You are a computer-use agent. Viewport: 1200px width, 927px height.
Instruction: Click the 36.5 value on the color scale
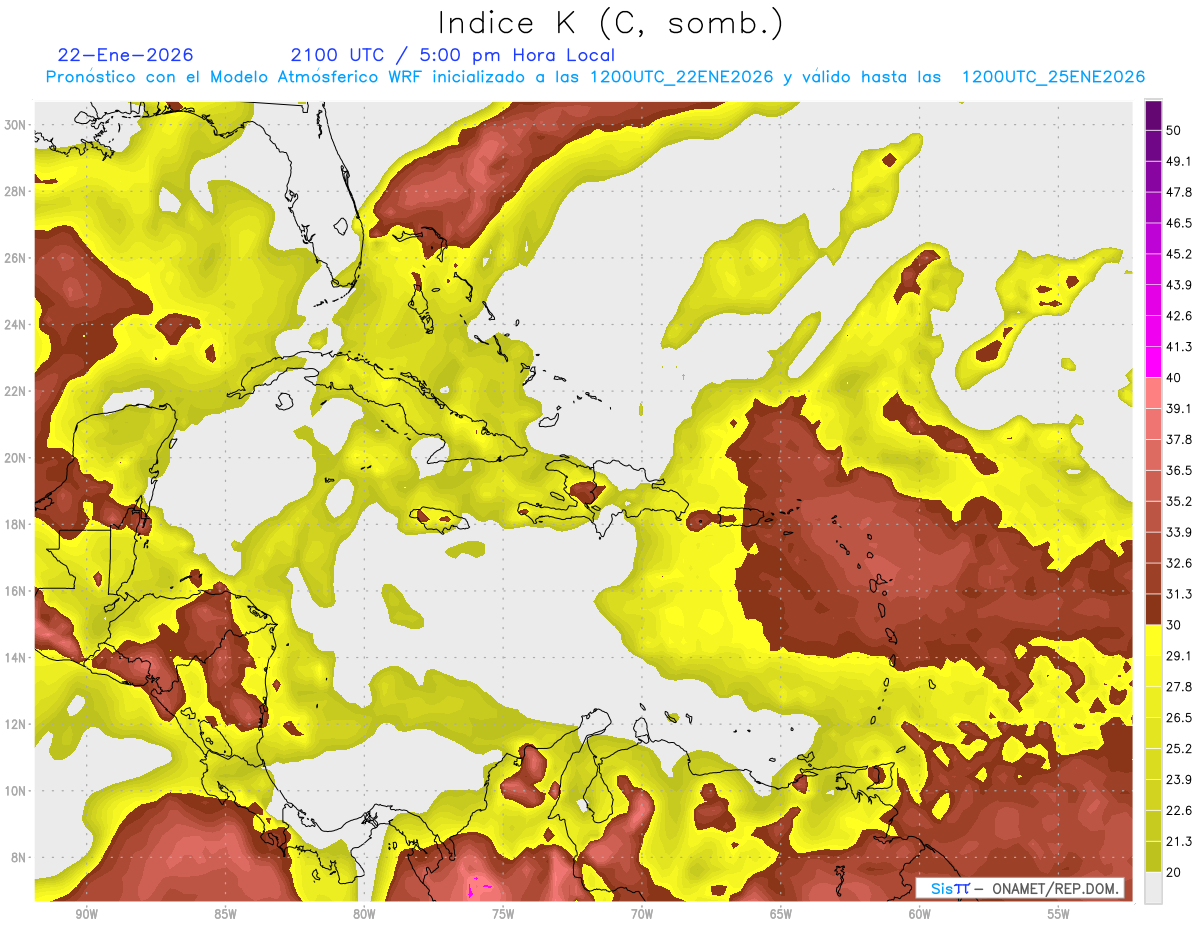click(x=1178, y=471)
